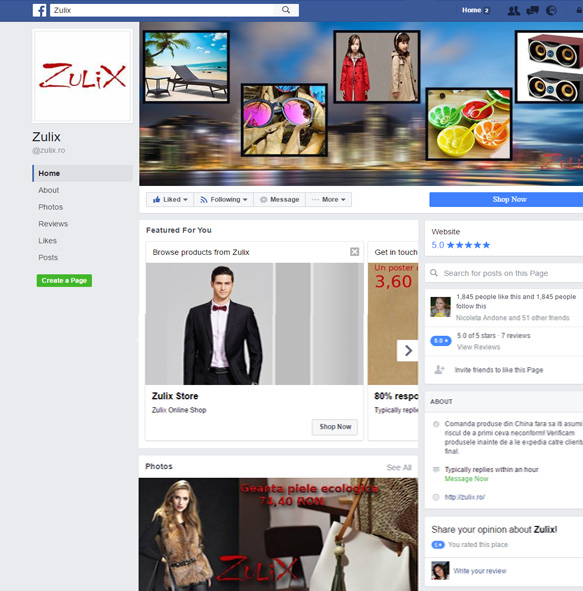Open the messages icon in top bar
Image resolution: width=583 pixels, height=591 pixels.
(x=533, y=11)
